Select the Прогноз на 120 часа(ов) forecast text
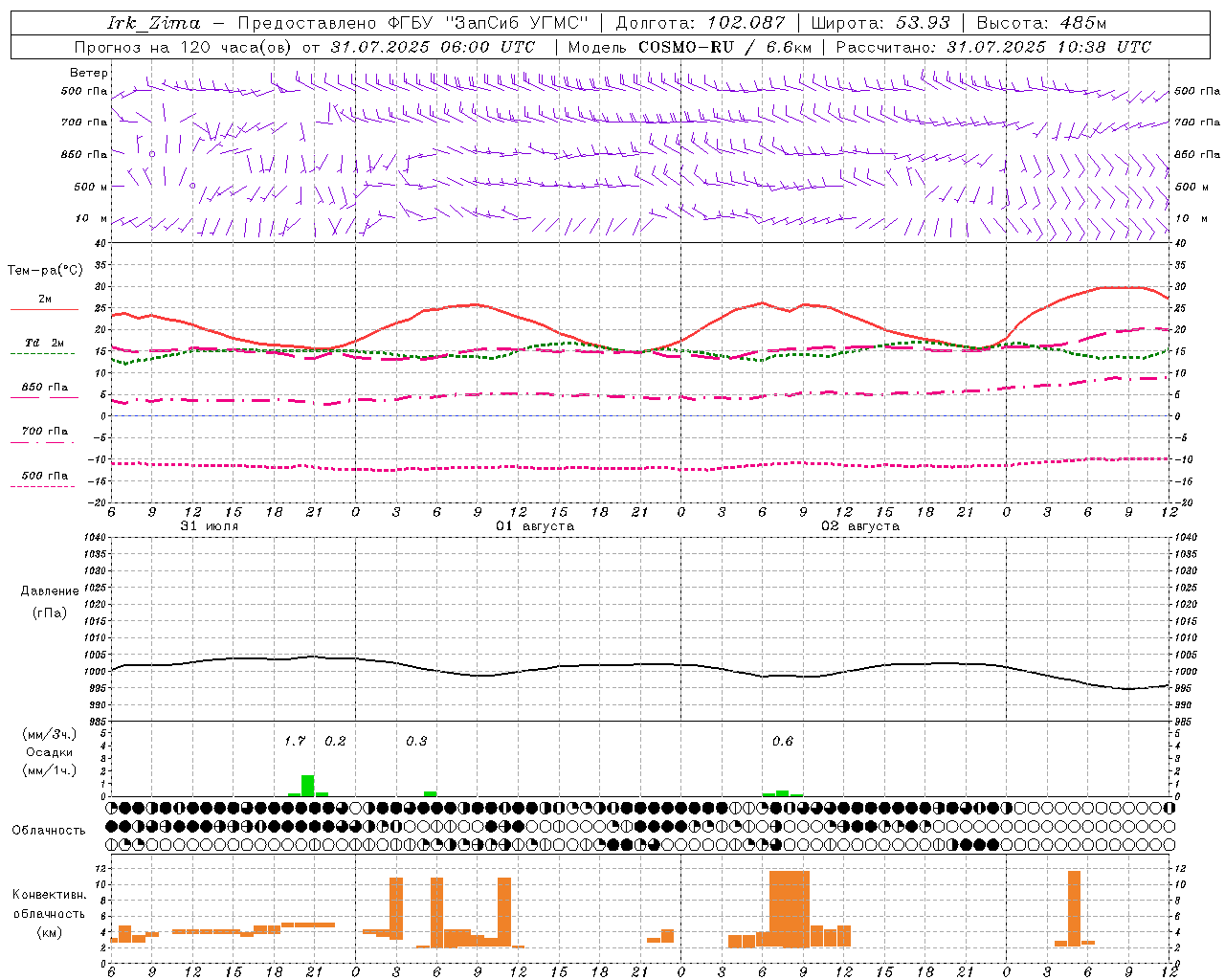 click(185, 47)
